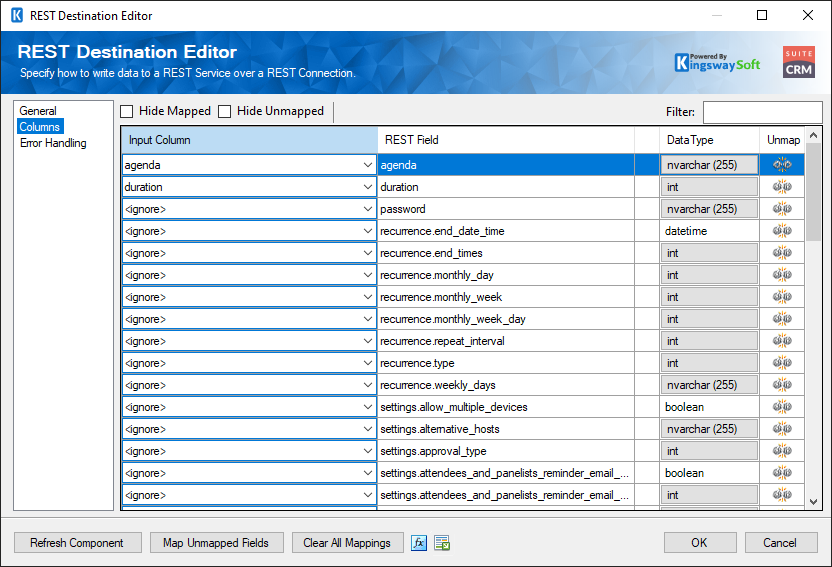Image resolution: width=832 pixels, height=567 pixels.
Task: Click the DataType column header
Action: (709, 140)
